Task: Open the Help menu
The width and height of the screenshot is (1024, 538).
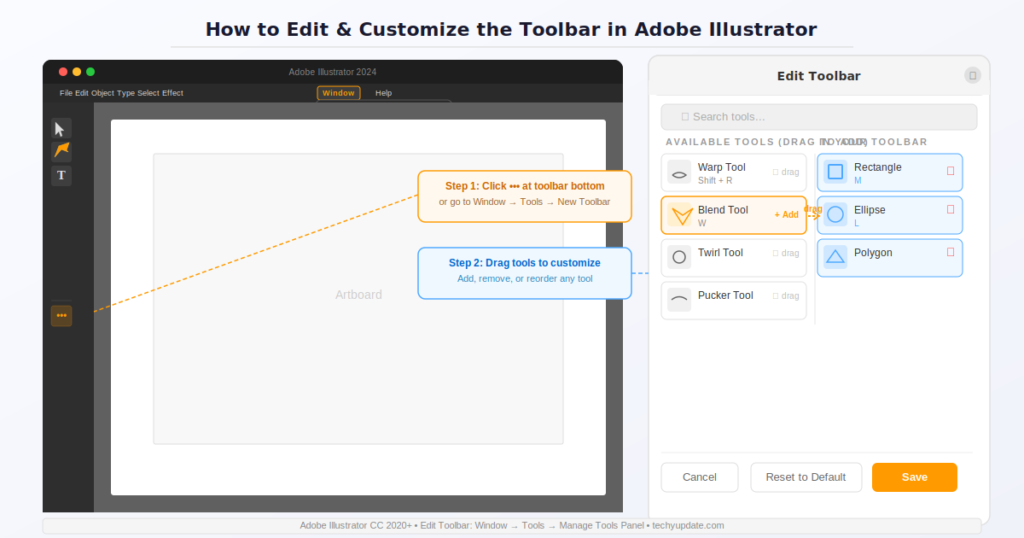Action: (x=383, y=93)
